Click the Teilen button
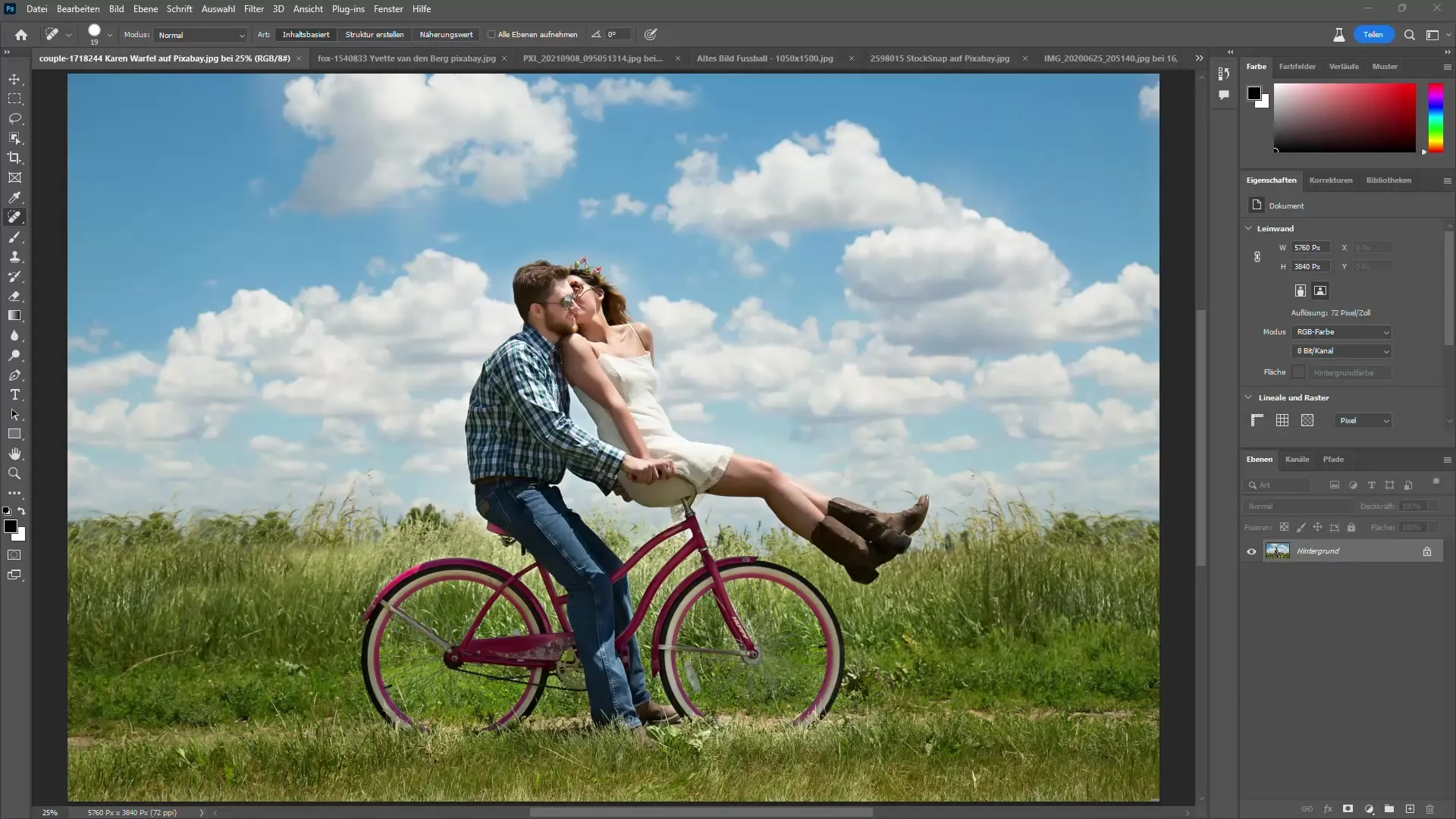This screenshot has width=1456, height=819. point(1373,34)
